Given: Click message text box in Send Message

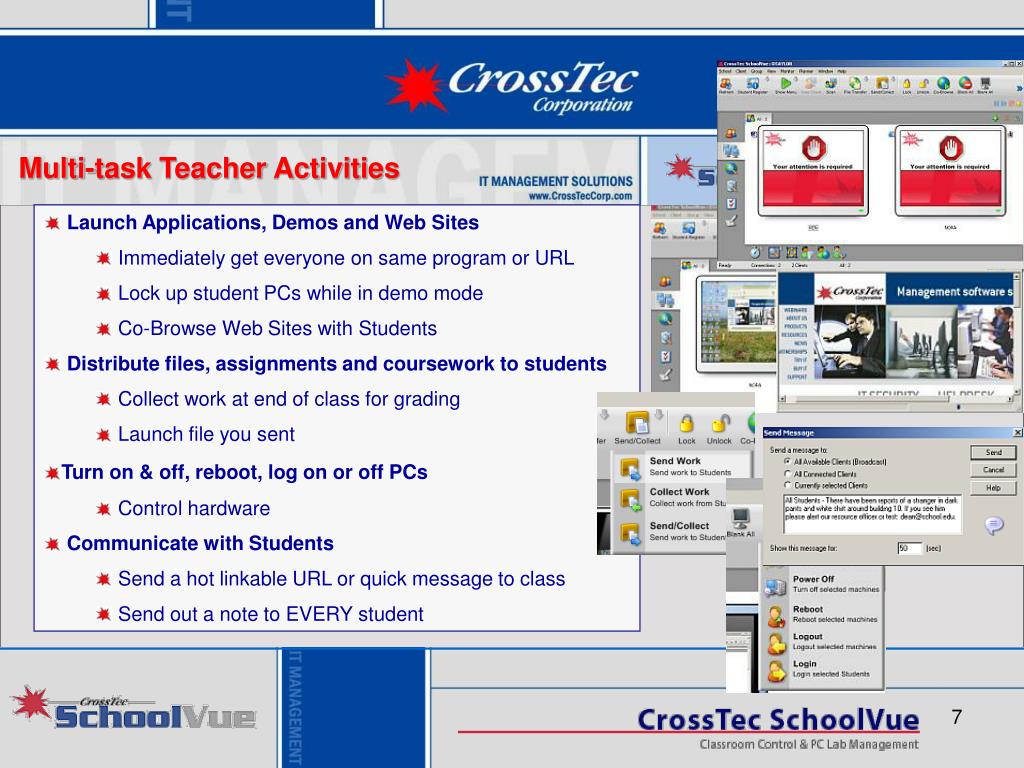Looking at the screenshot, I should 872,514.
